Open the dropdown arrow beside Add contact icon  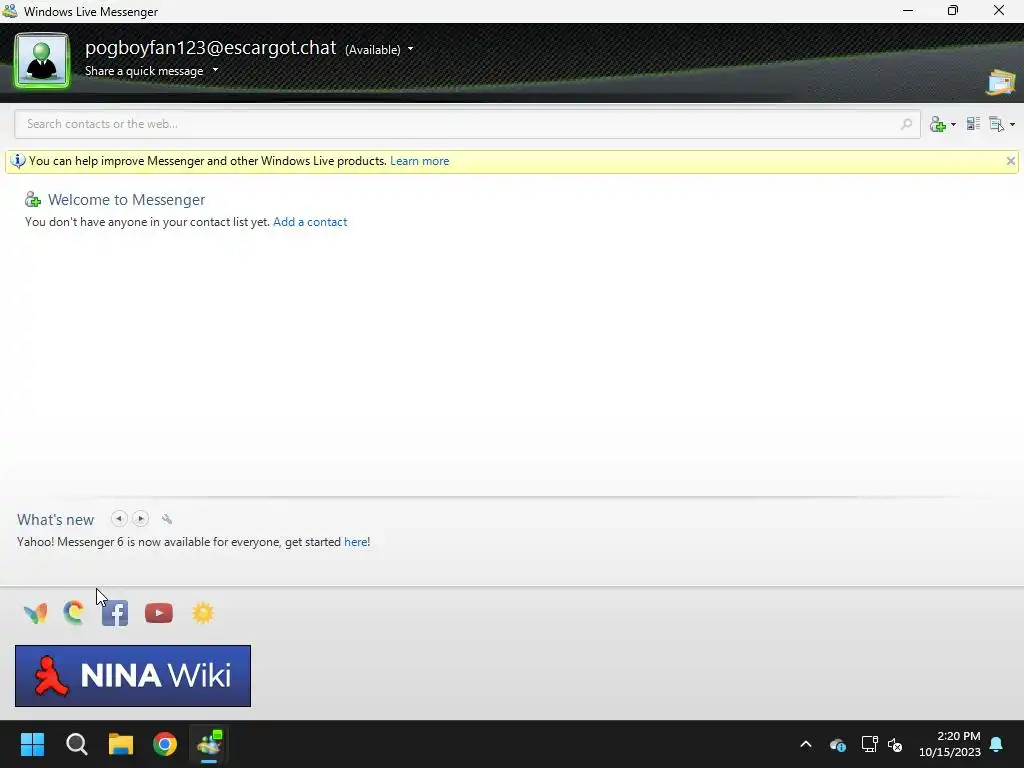coord(953,125)
